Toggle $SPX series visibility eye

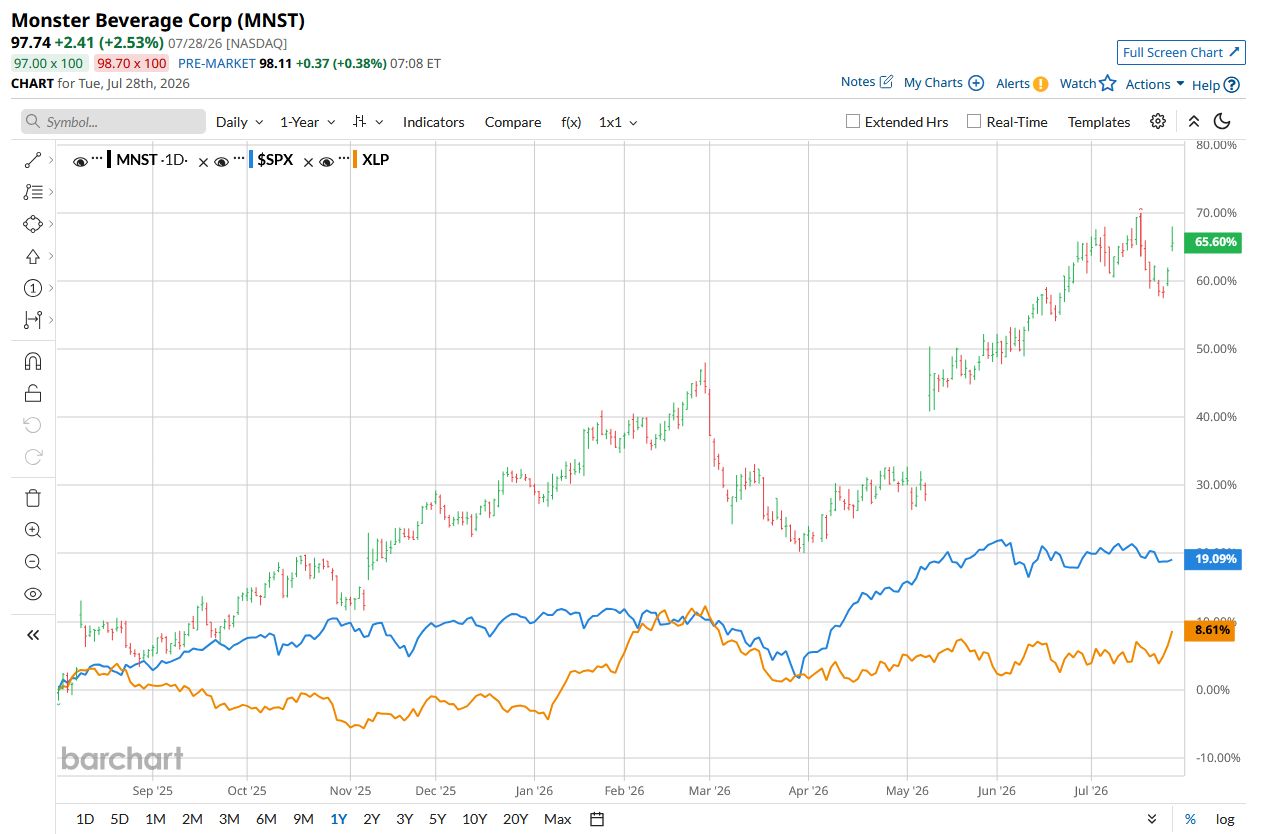pyautogui.click(x=221, y=160)
